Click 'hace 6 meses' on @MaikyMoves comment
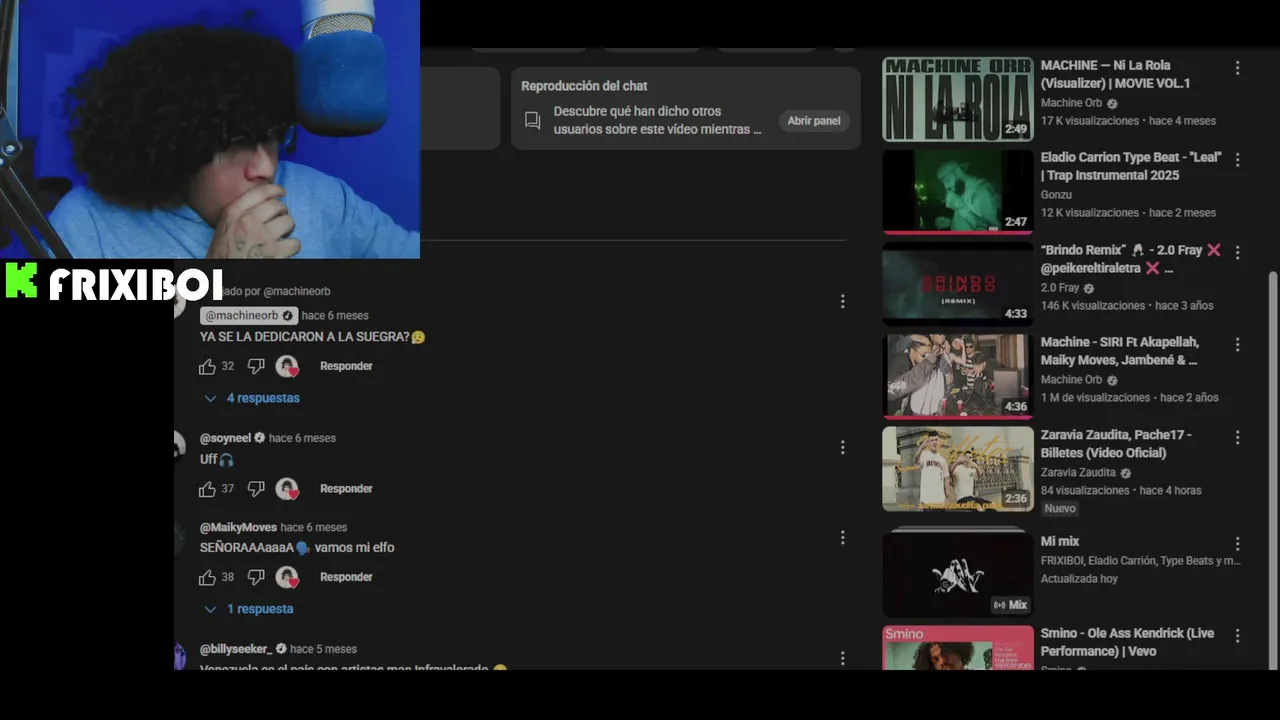1280x720 pixels. (314, 528)
